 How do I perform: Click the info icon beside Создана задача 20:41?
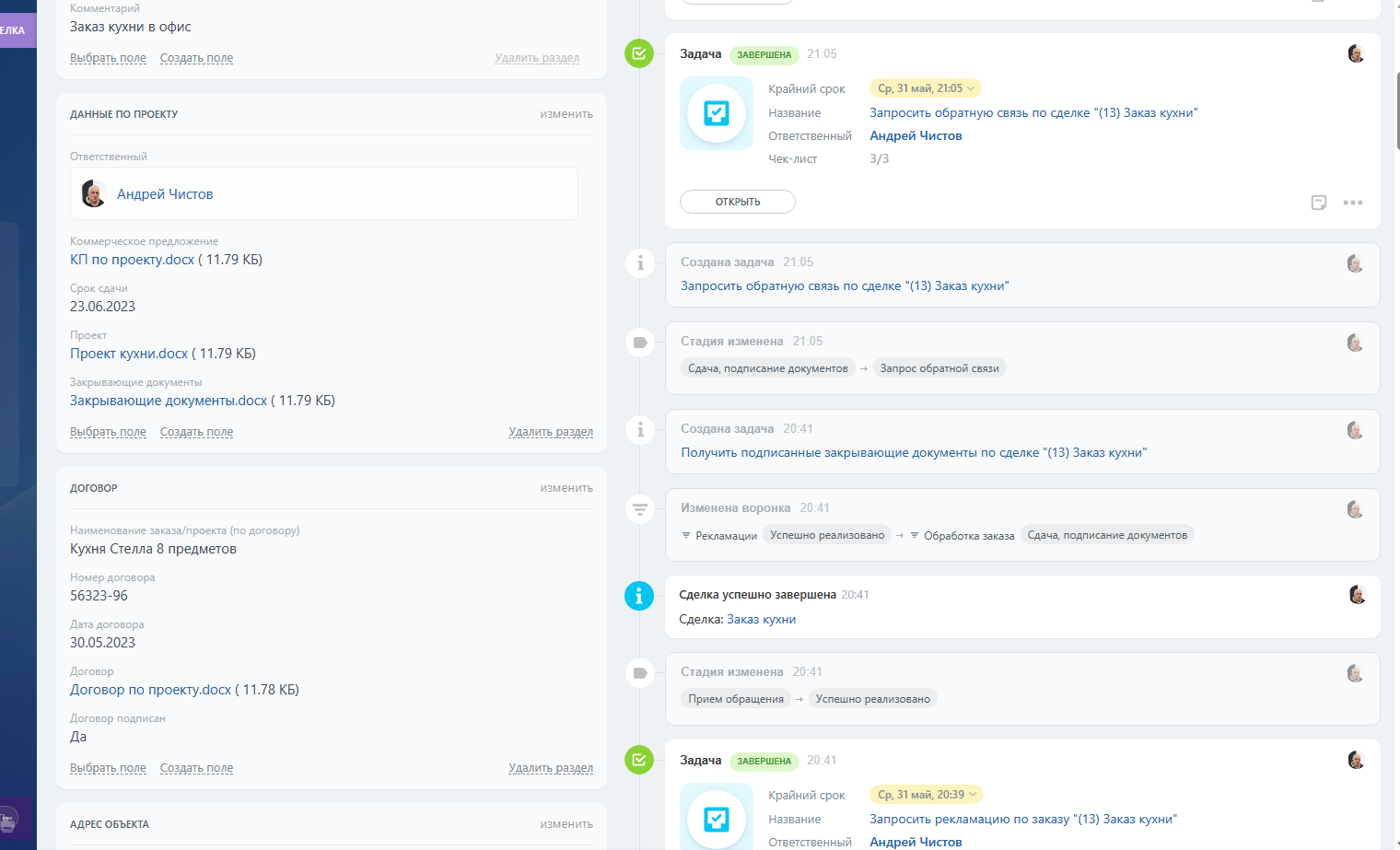[639, 430]
